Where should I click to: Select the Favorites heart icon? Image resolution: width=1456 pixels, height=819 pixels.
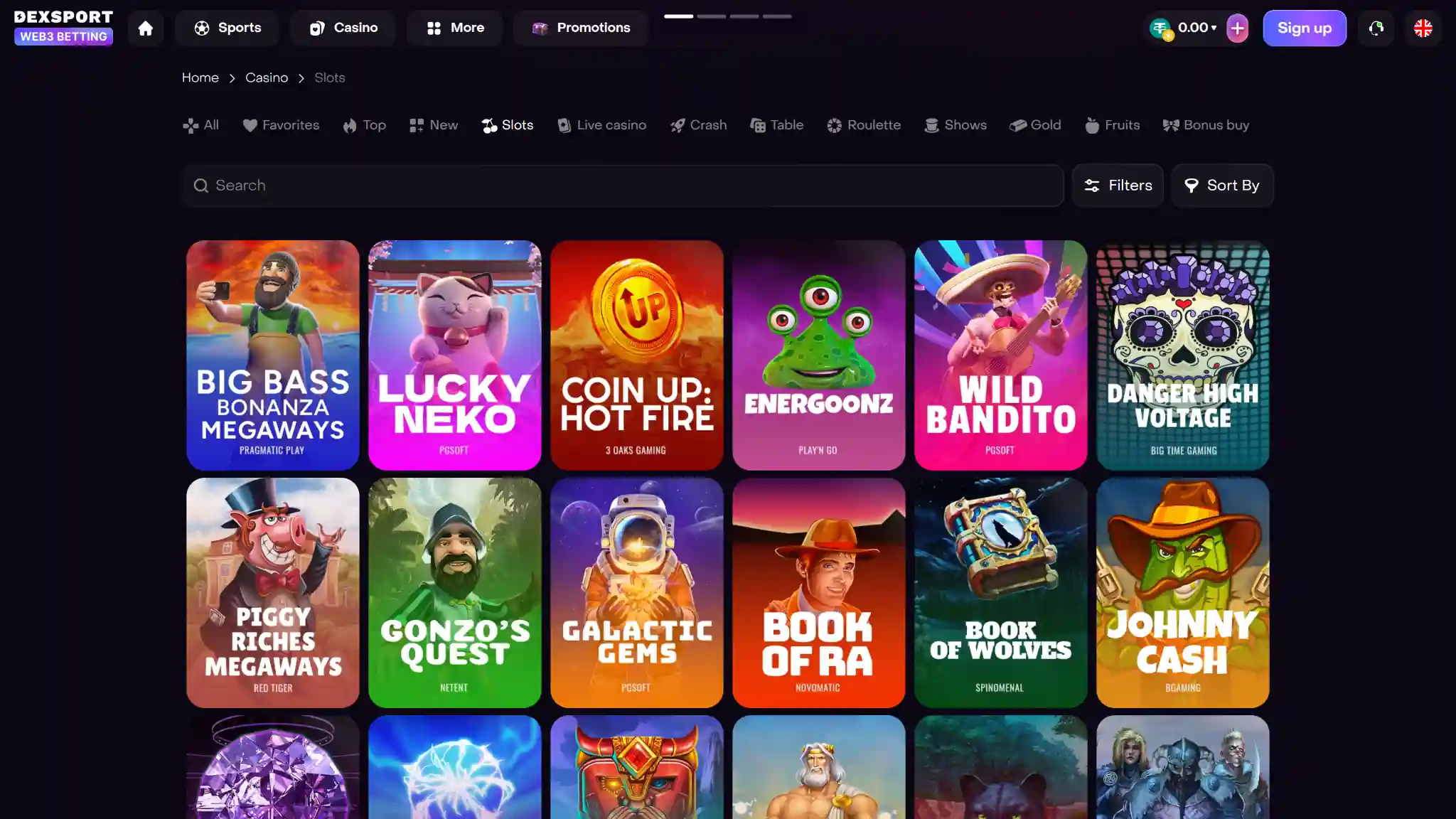pos(250,126)
